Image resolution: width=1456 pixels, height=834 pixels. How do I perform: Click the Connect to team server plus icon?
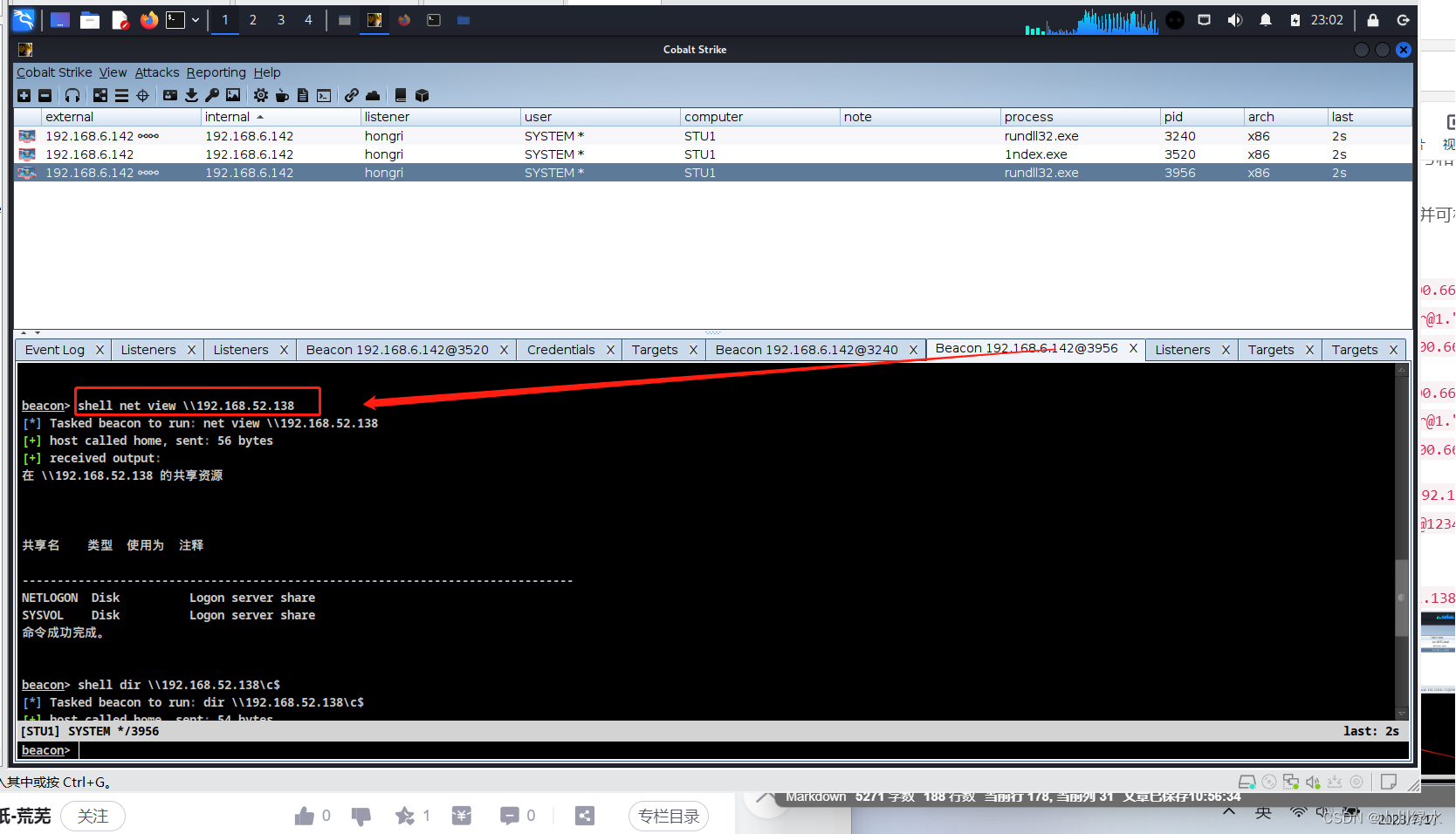click(24, 95)
